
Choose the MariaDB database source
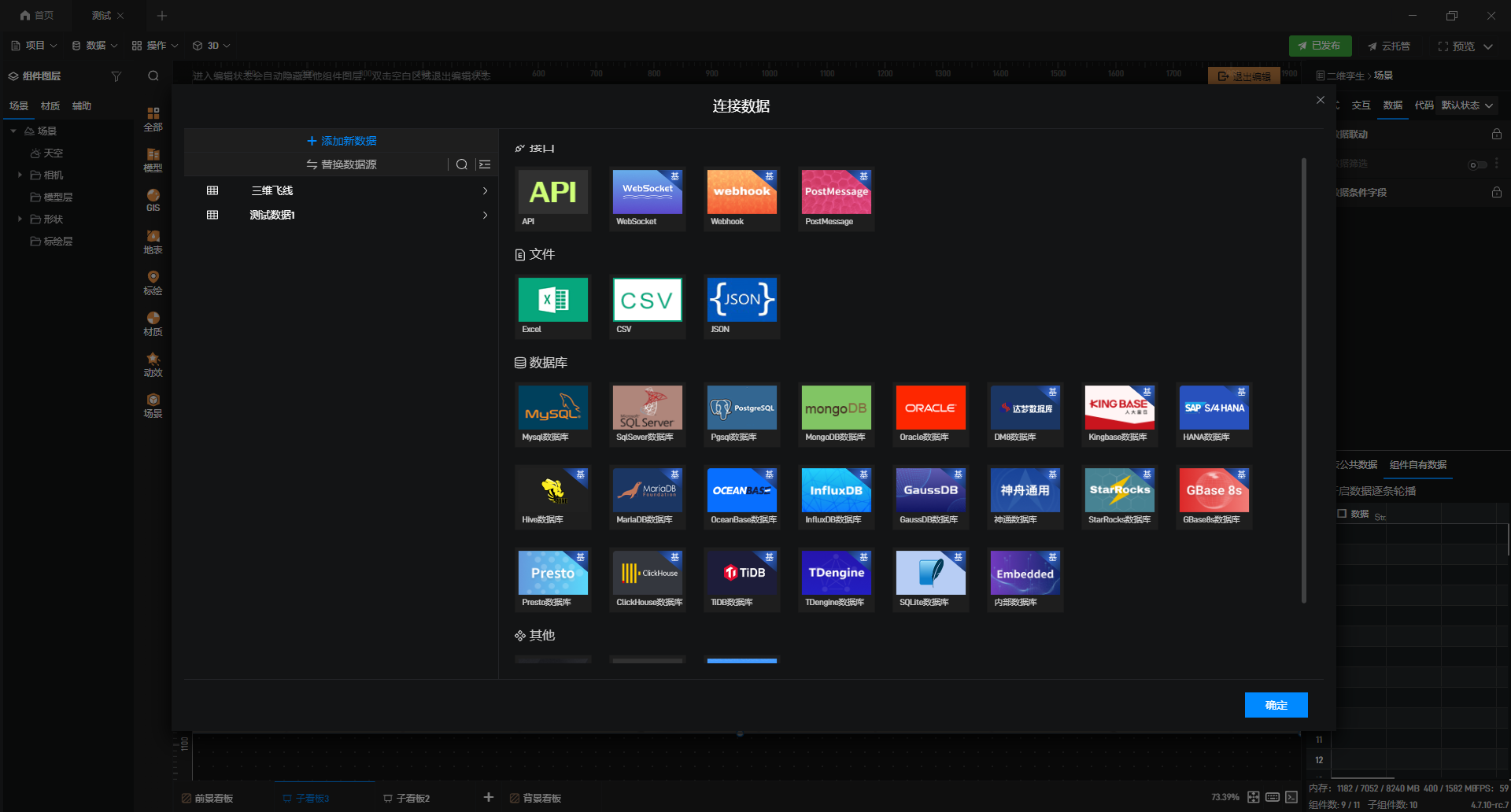(x=648, y=497)
